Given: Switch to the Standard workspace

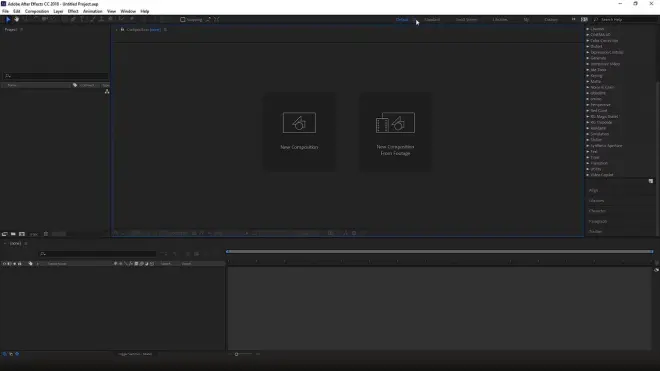Looking at the screenshot, I should point(432,20).
